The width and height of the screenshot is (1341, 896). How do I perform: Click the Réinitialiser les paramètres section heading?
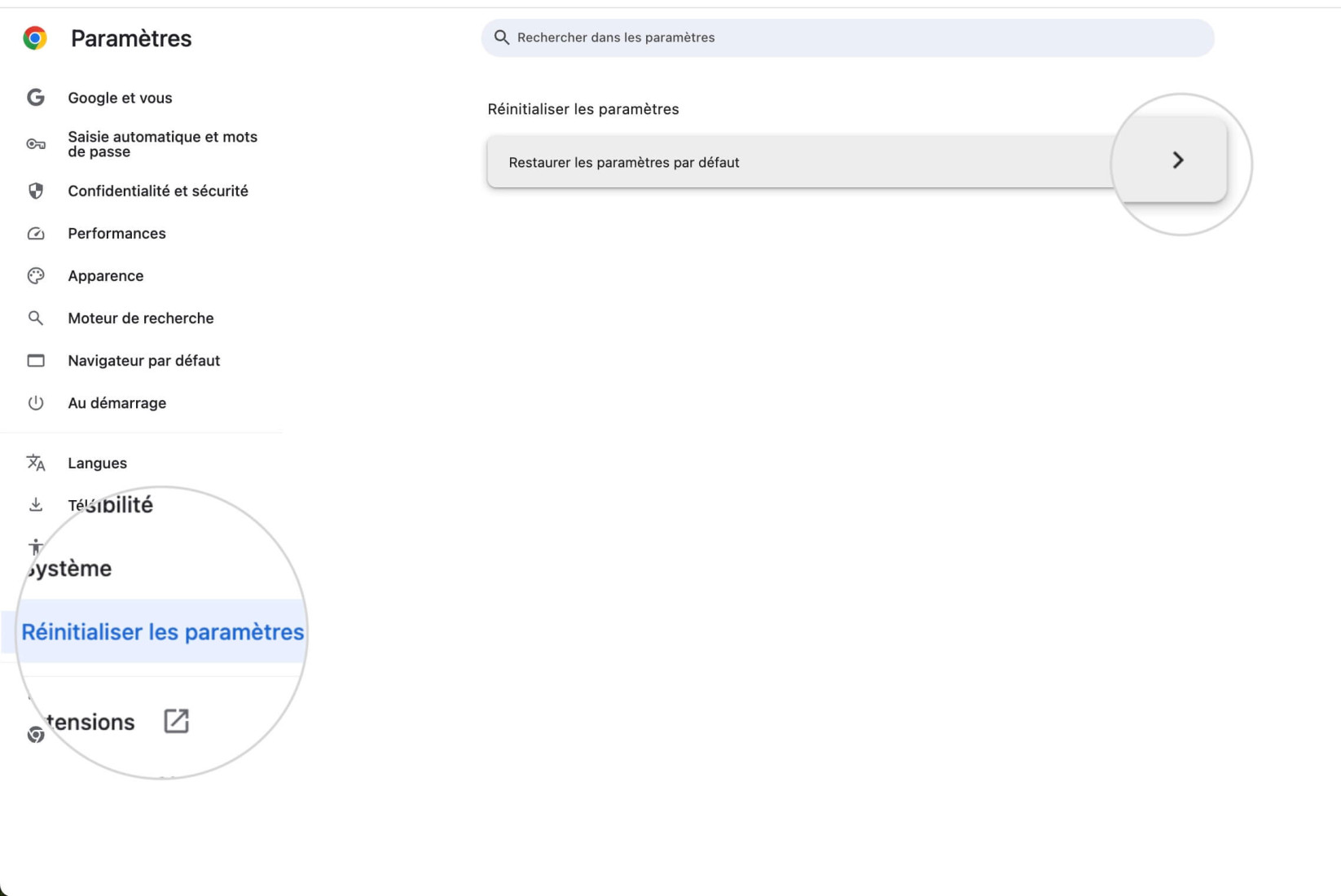pos(583,109)
